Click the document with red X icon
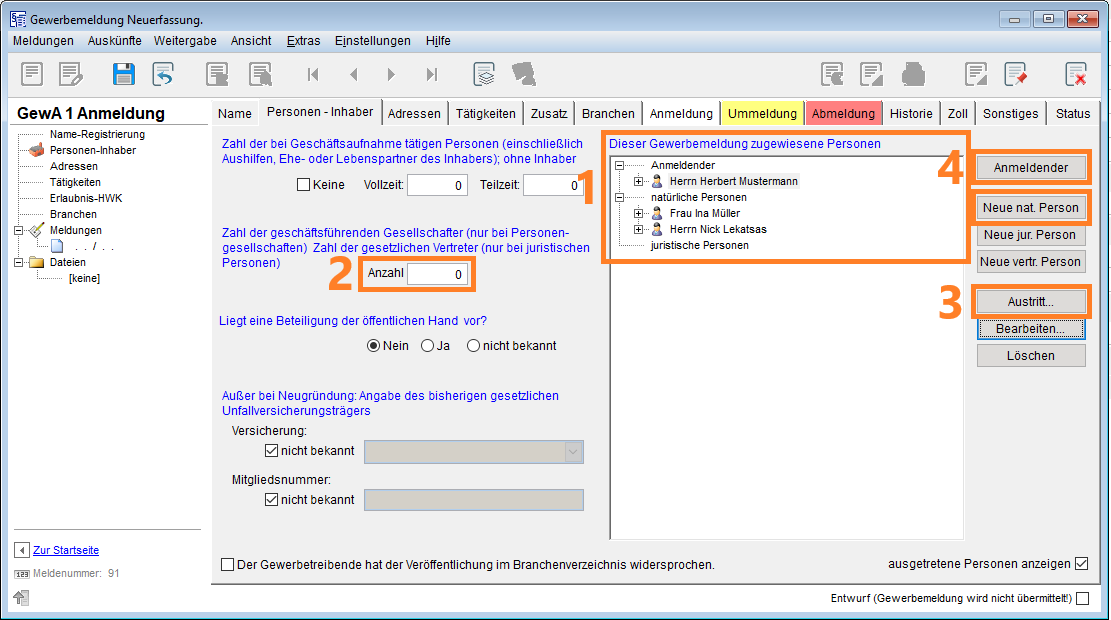 [x=1076, y=74]
